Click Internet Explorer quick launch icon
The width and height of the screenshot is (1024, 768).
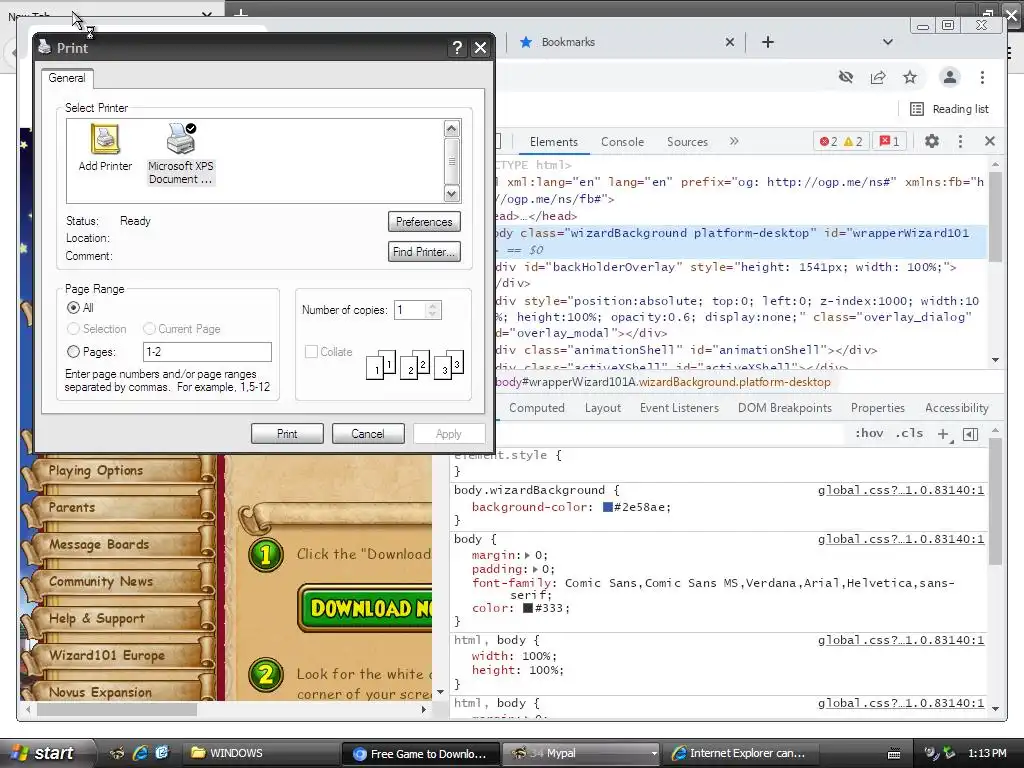tap(140, 753)
